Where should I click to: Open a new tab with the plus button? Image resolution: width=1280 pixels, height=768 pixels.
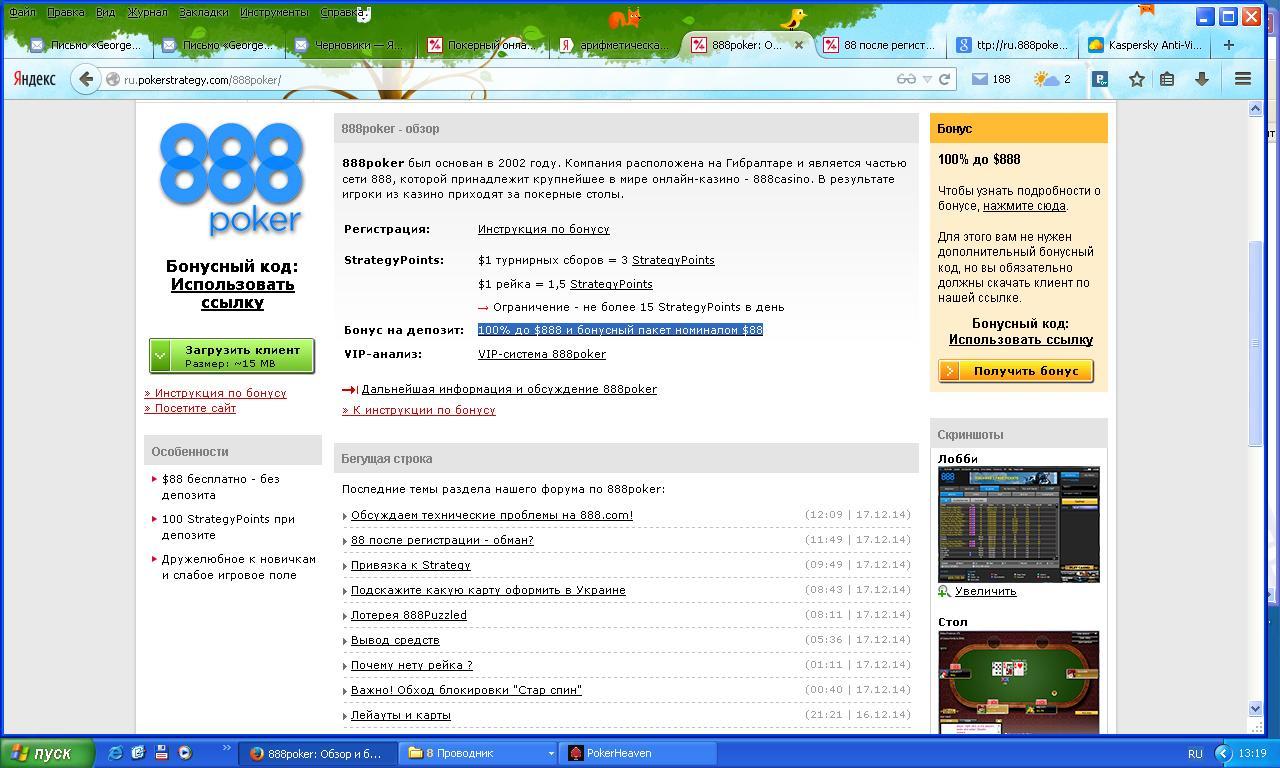coord(1229,45)
